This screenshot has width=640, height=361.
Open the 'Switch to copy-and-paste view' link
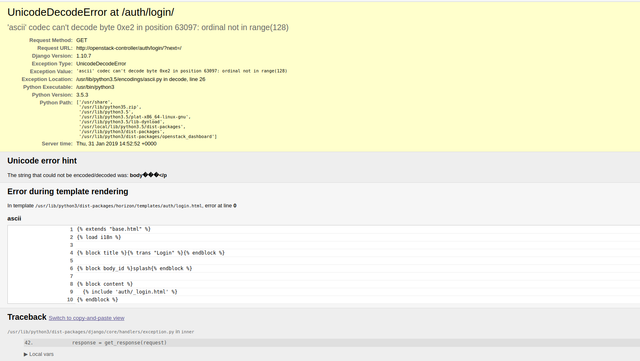pyautogui.click(x=87, y=318)
